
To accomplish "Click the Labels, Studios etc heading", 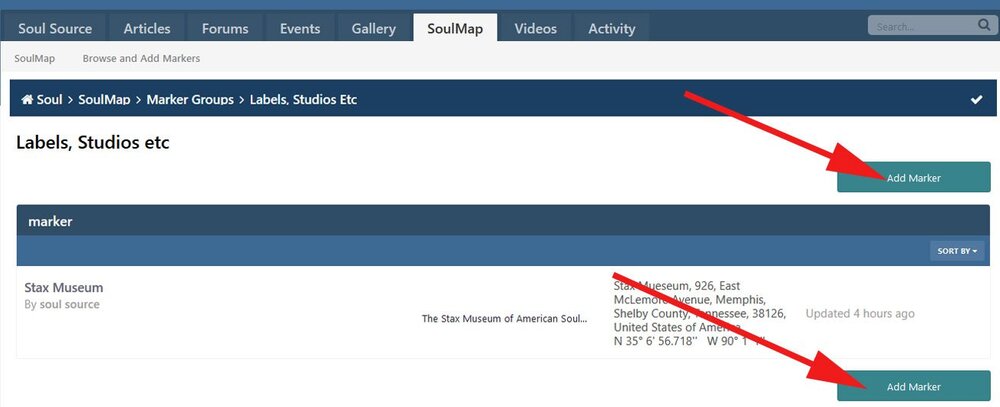I will [x=92, y=142].
